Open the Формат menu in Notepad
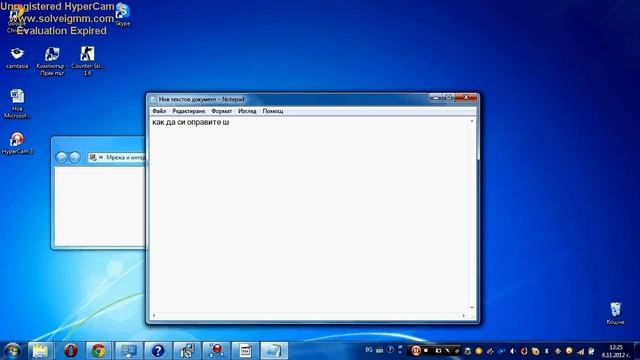The image size is (640, 360). 221,111
